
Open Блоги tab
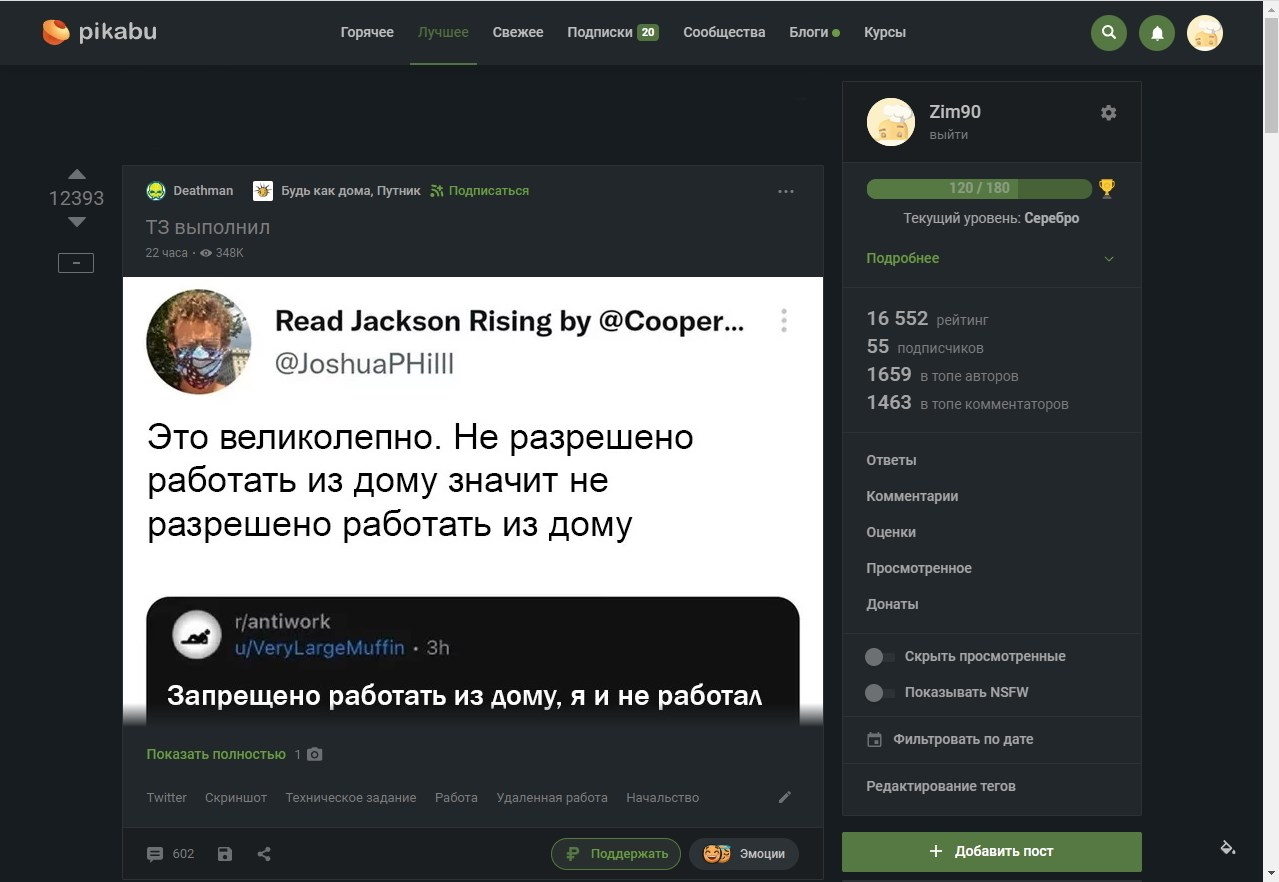(814, 32)
